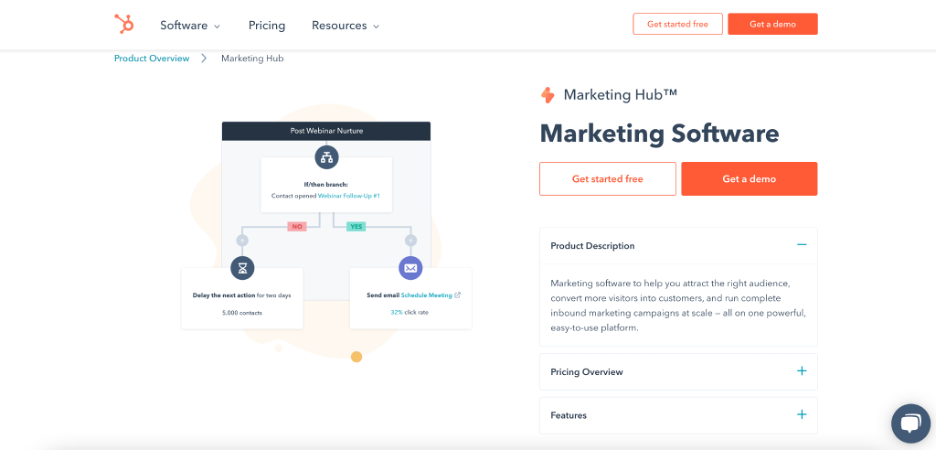Screen dimensions: 936x450
Task: Click the HubSpot sprocket logo
Action: (124, 24)
